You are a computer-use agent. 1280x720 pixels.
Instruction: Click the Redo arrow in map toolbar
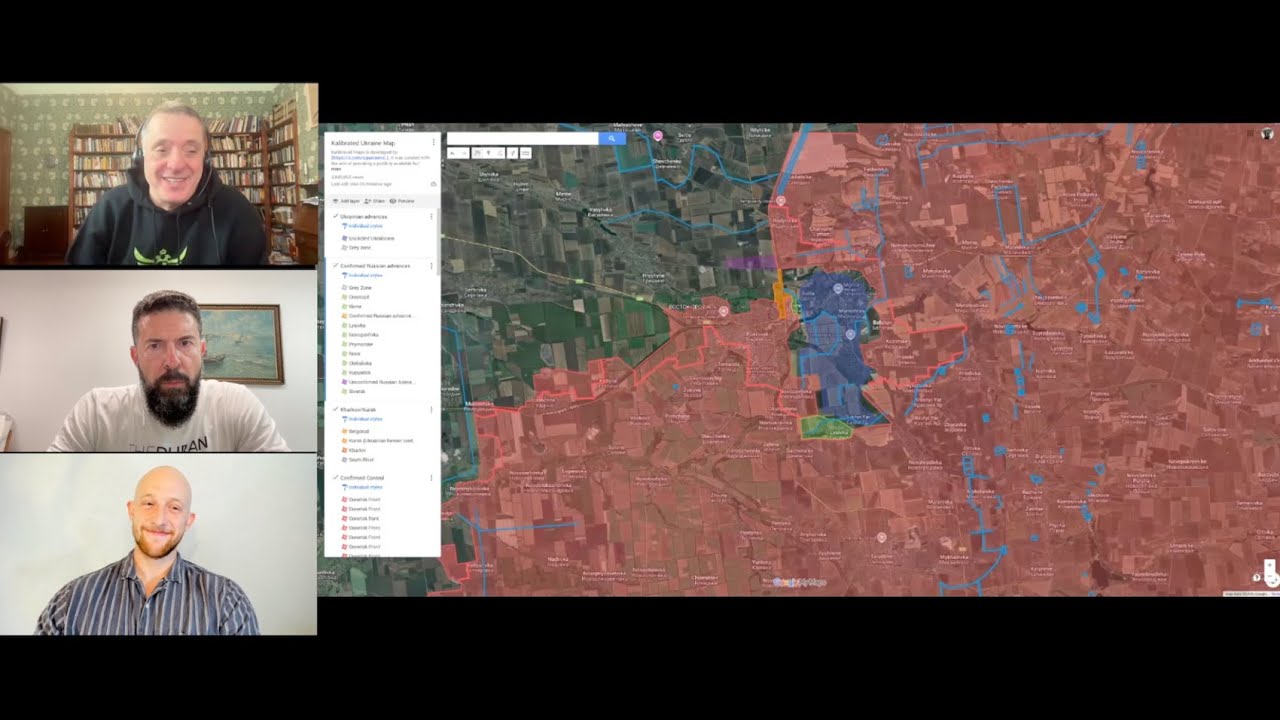click(464, 153)
